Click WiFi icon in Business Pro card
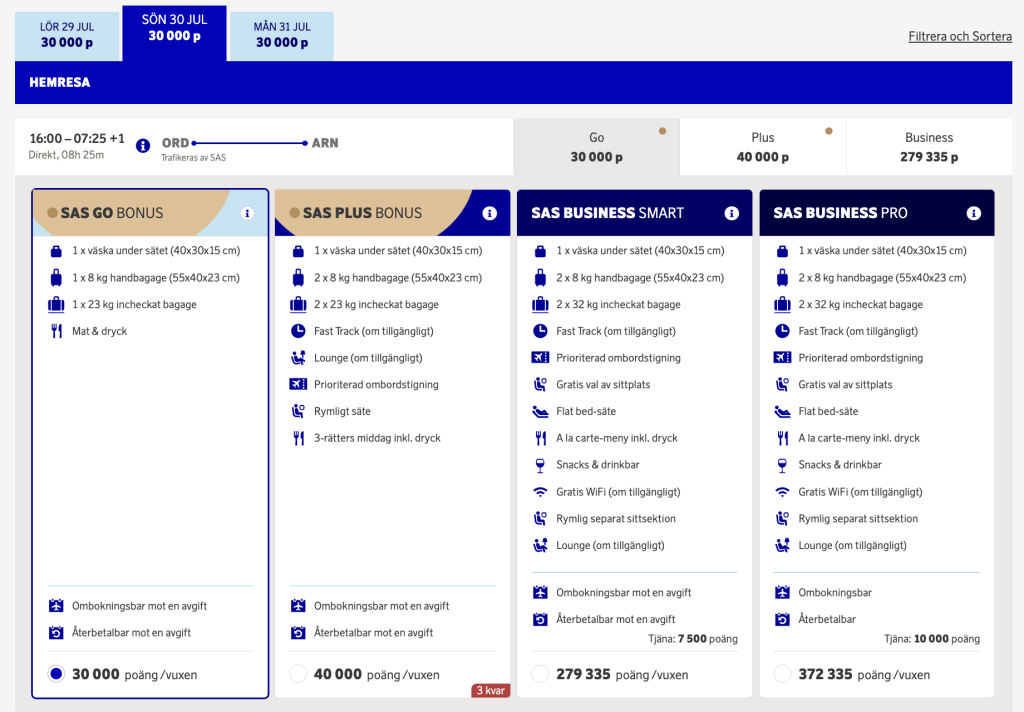1024x712 pixels. click(x=782, y=492)
